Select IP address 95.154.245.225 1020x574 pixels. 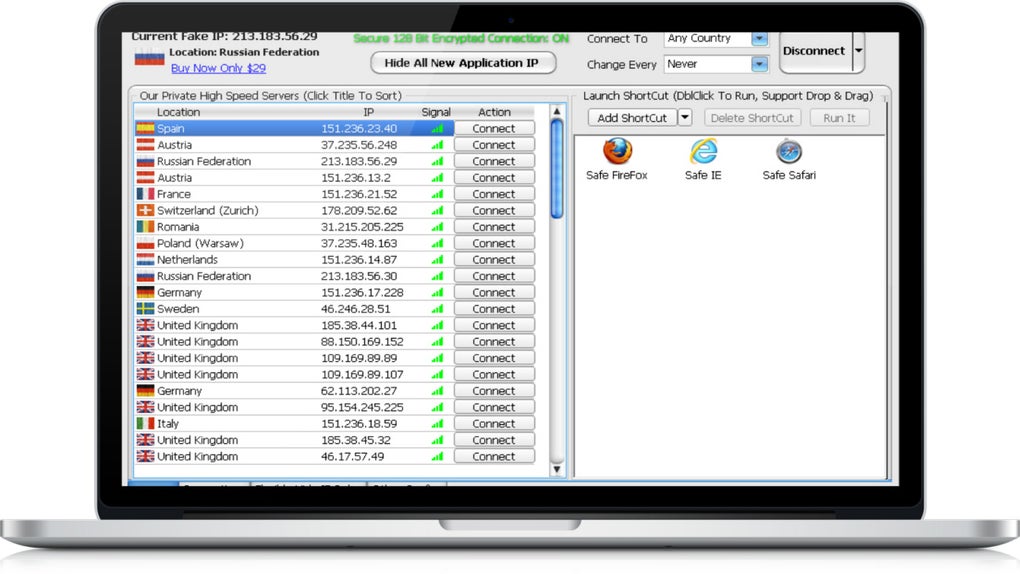point(362,407)
